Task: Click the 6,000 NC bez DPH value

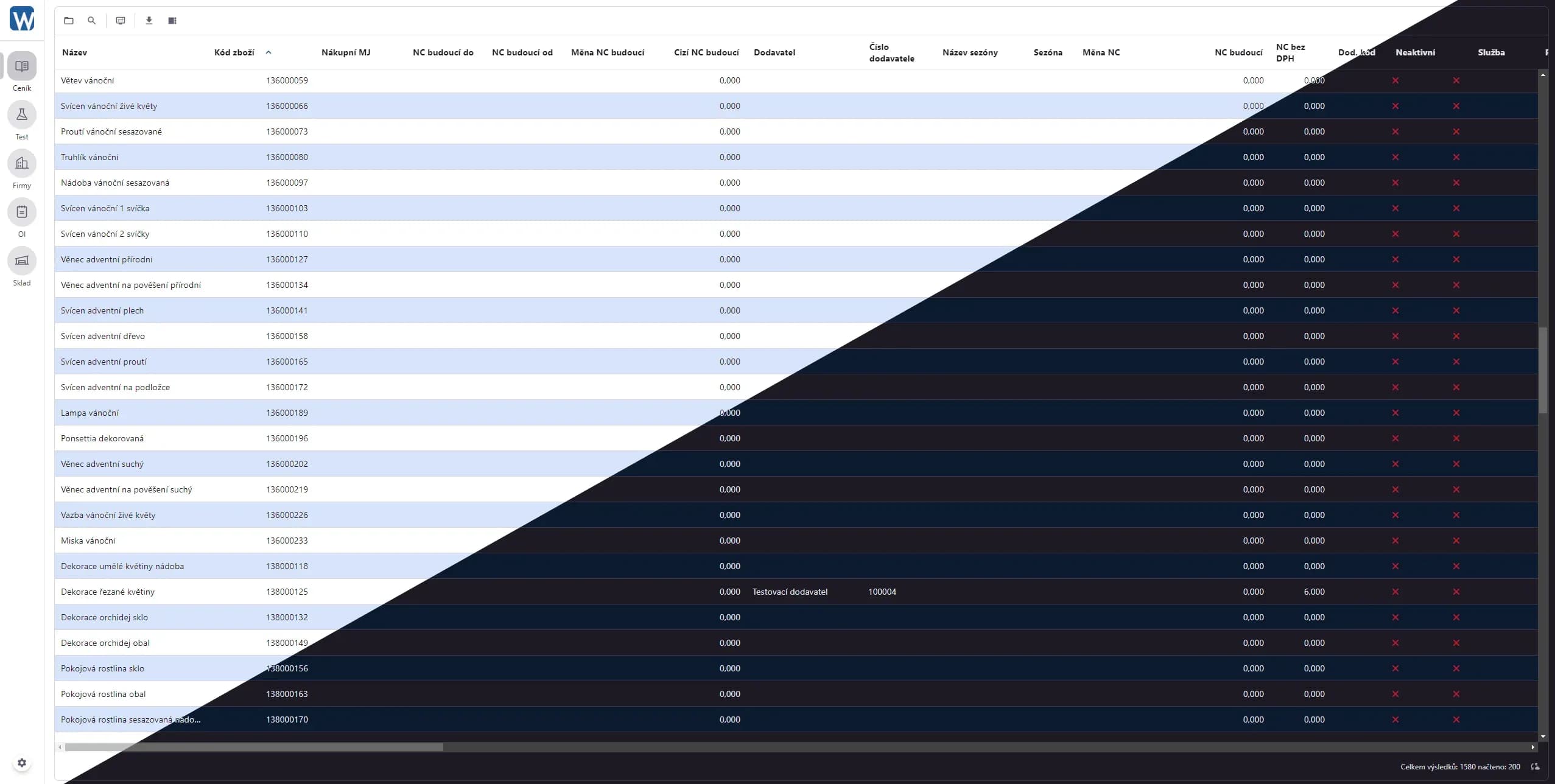Action: pos(1315,592)
